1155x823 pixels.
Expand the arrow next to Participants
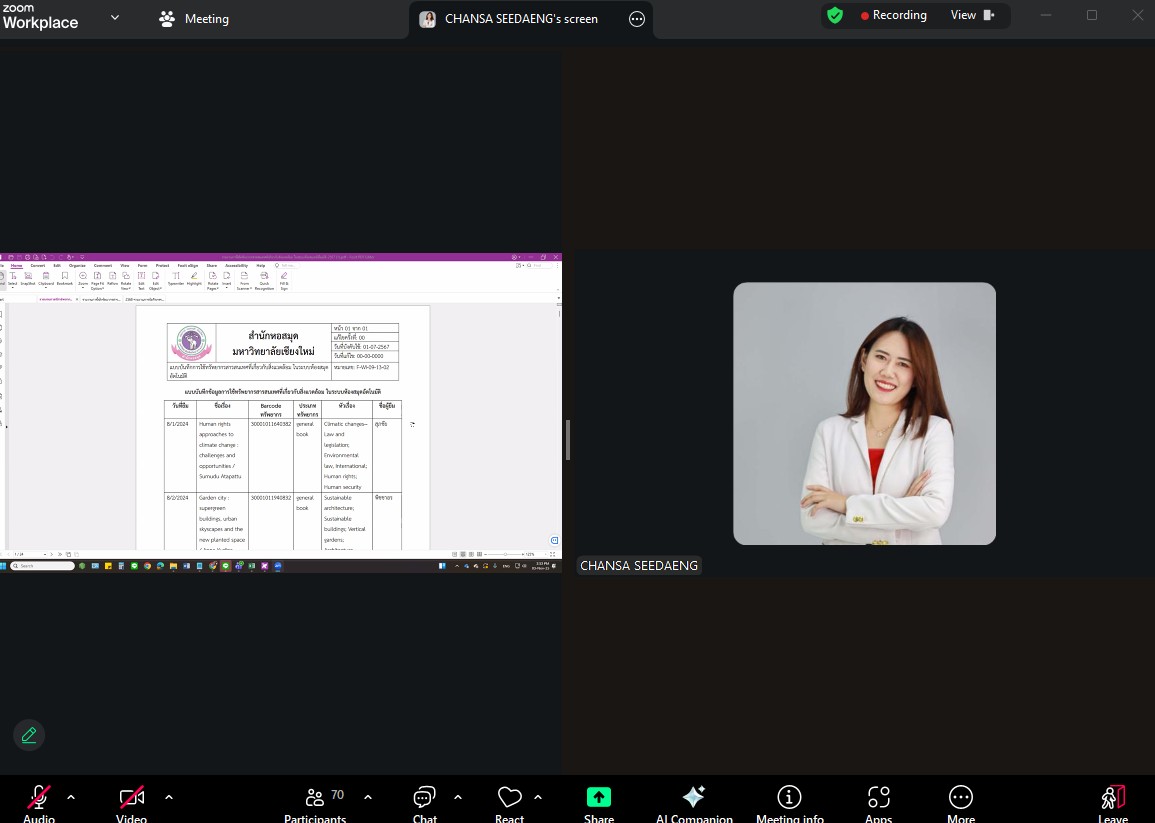point(368,797)
